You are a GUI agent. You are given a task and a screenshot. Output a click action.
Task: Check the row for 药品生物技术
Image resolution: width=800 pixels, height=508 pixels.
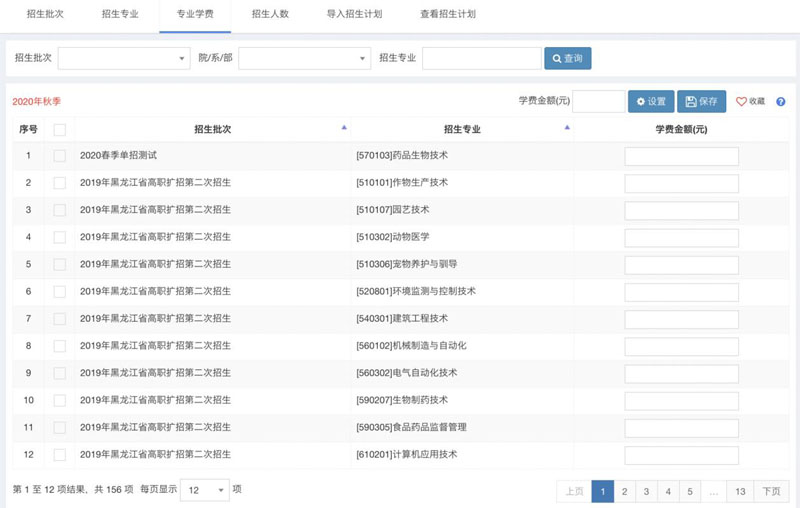pyautogui.click(x=60, y=156)
